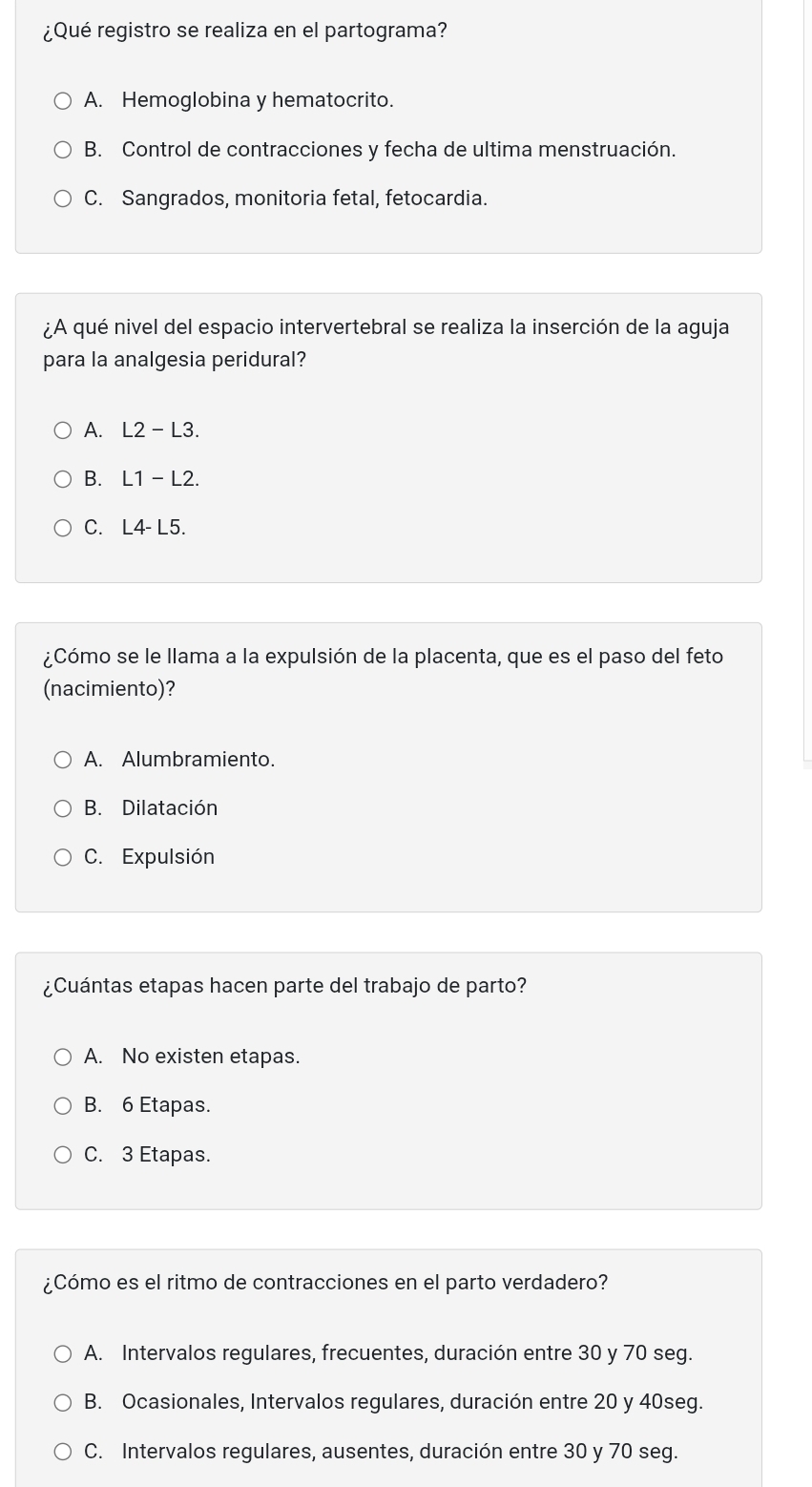Select the '3 Etapas' radio button
812x1487 pixels.
pyautogui.click(x=63, y=1155)
